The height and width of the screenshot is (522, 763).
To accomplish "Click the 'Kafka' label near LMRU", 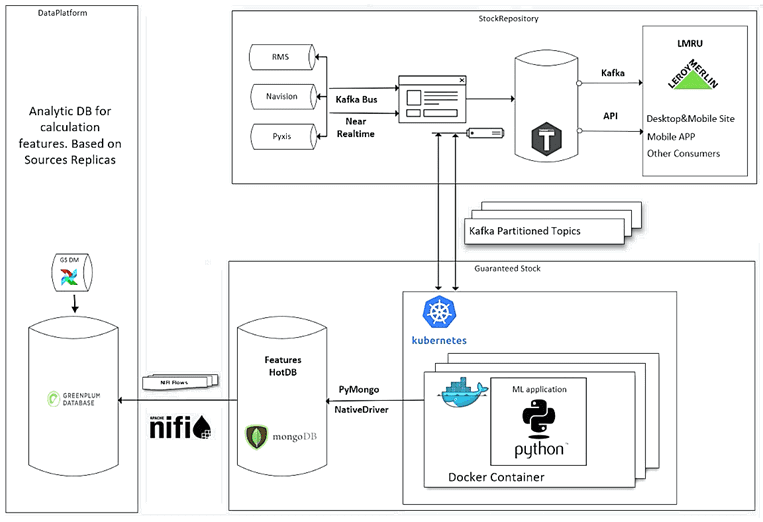I will 613,73.
